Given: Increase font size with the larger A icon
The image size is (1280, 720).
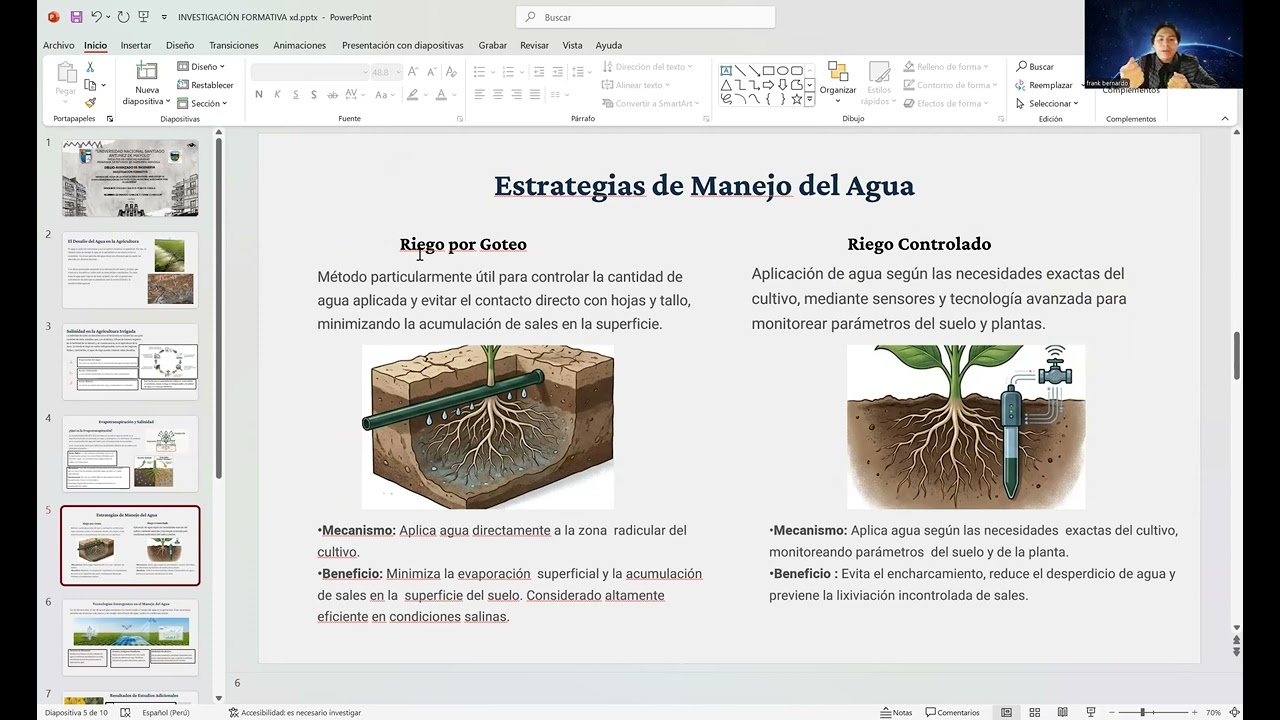Looking at the screenshot, I should [414, 72].
